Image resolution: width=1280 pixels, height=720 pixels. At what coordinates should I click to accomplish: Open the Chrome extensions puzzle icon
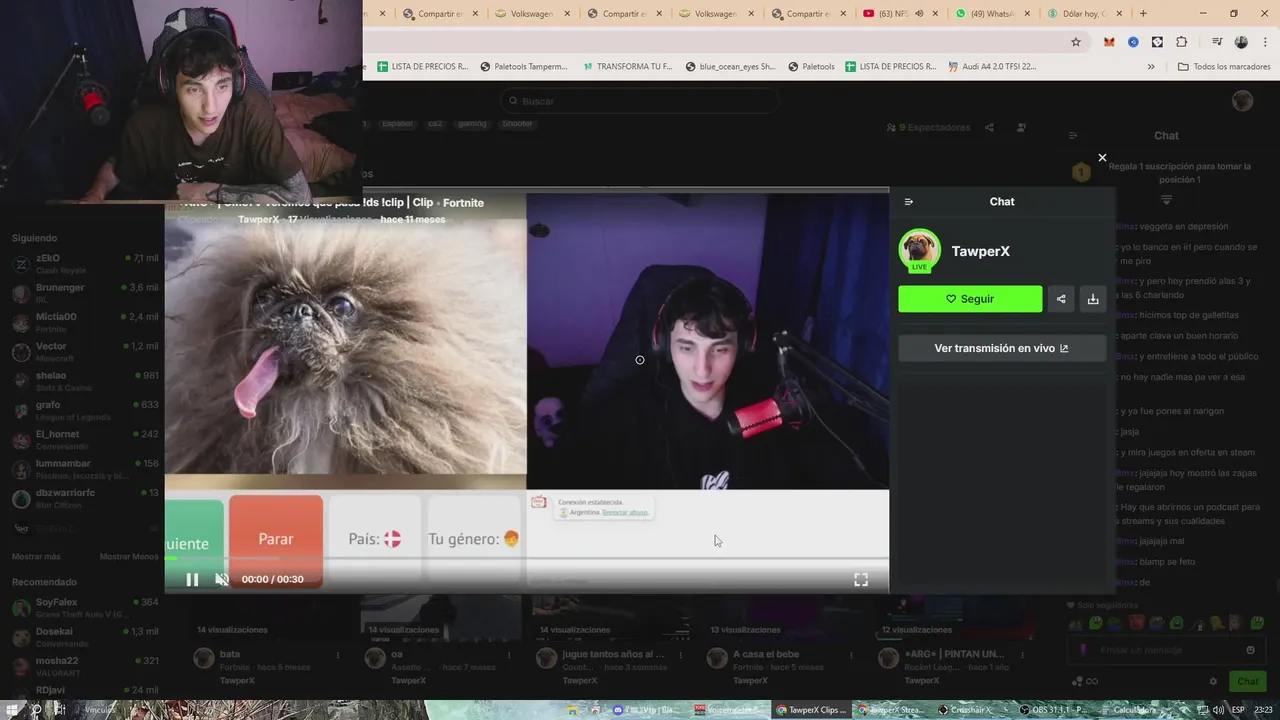(1181, 42)
